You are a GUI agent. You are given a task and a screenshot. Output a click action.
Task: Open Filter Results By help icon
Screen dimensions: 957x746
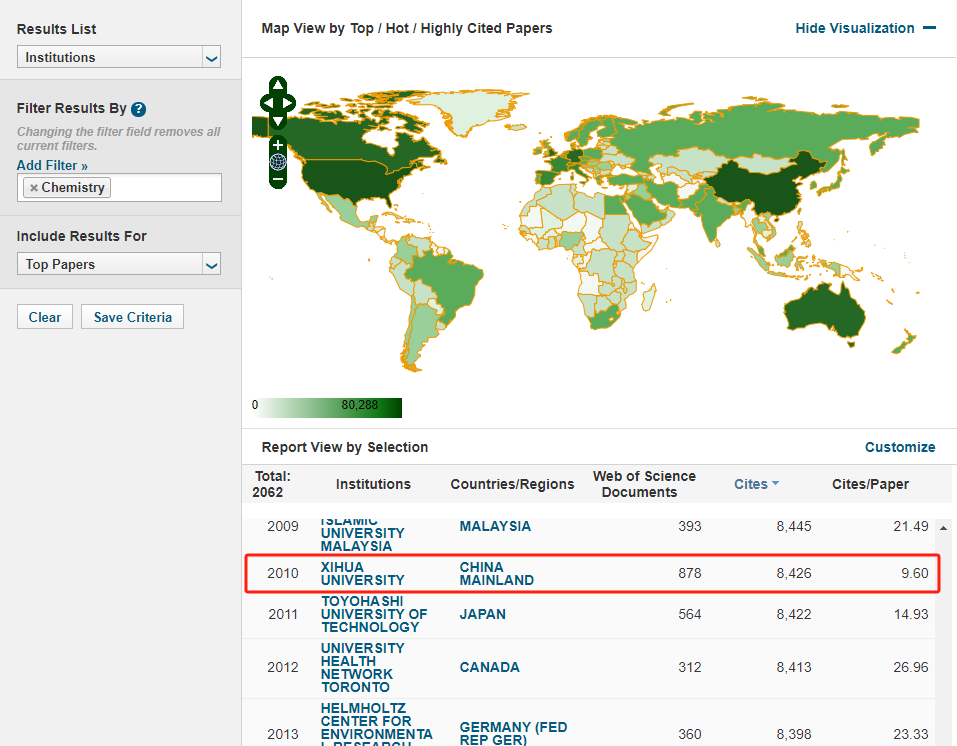click(x=139, y=109)
